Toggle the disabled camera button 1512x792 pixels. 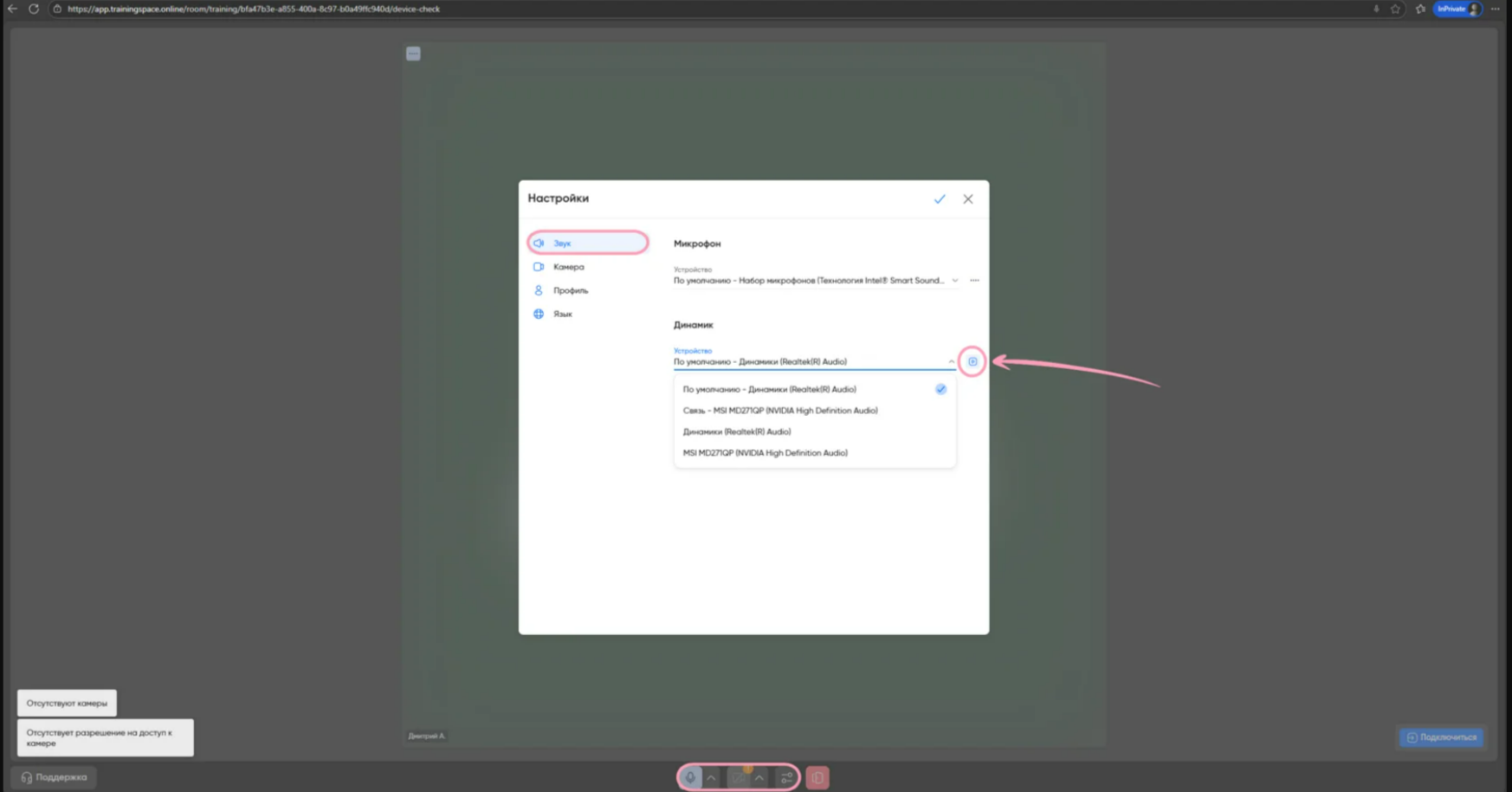click(739, 778)
